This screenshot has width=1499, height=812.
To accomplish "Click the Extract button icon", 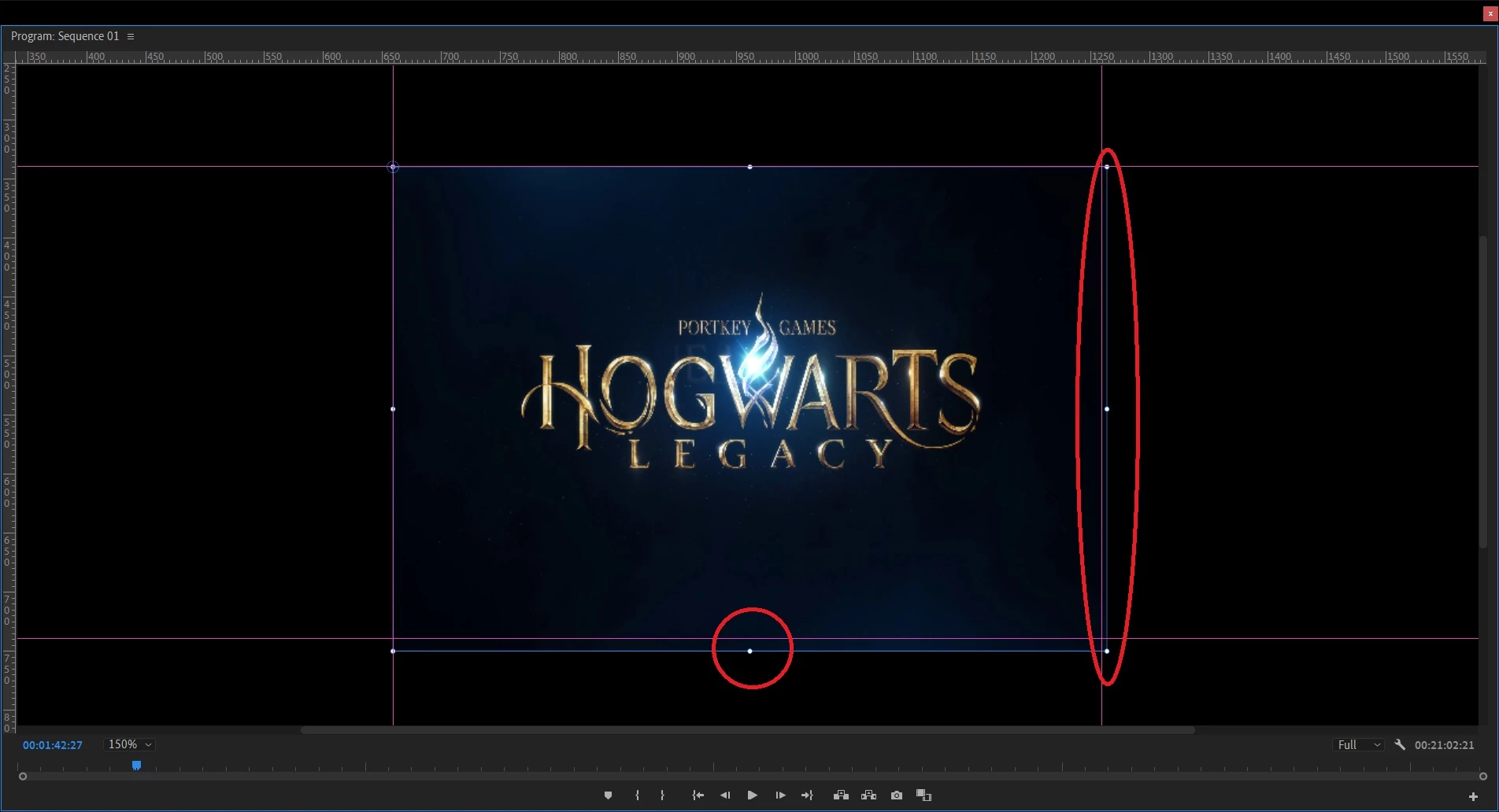I will (x=868, y=795).
